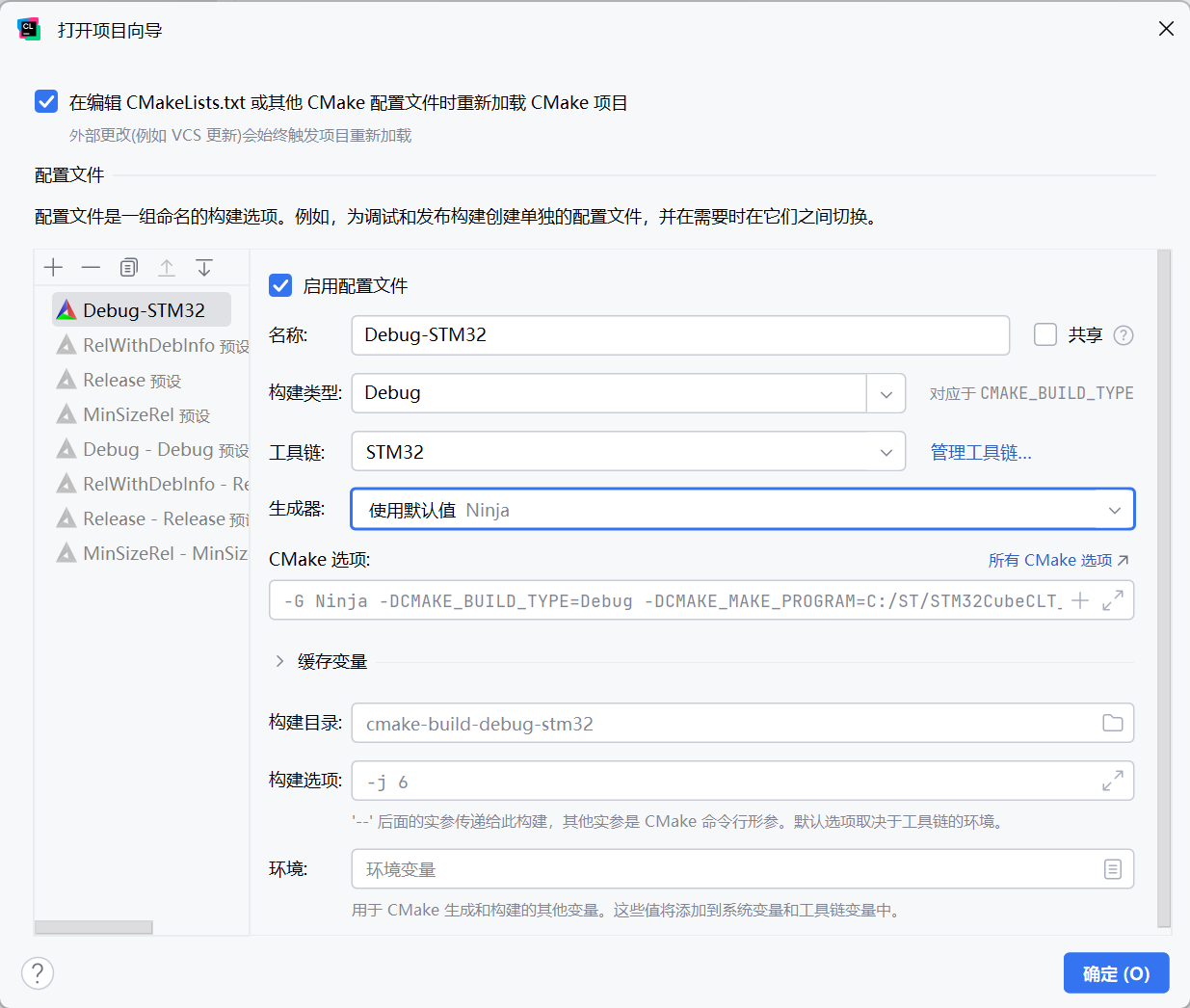Toggle reload CMake project on edit checkbox
Screen dimensions: 1190x1008
[x=46, y=101]
